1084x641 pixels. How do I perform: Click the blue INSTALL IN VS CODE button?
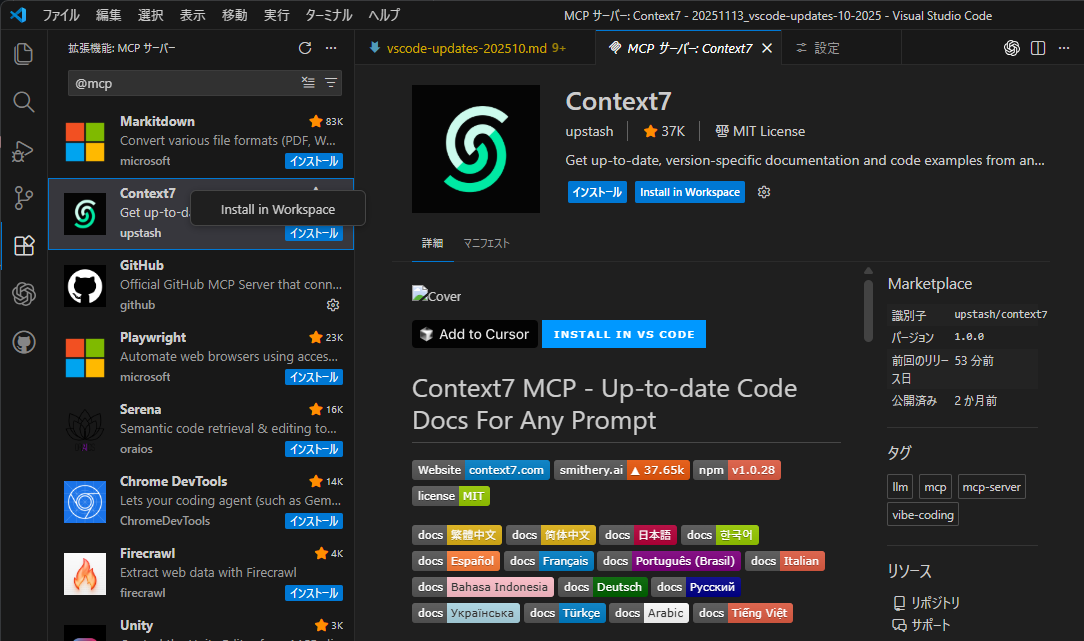(x=623, y=334)
